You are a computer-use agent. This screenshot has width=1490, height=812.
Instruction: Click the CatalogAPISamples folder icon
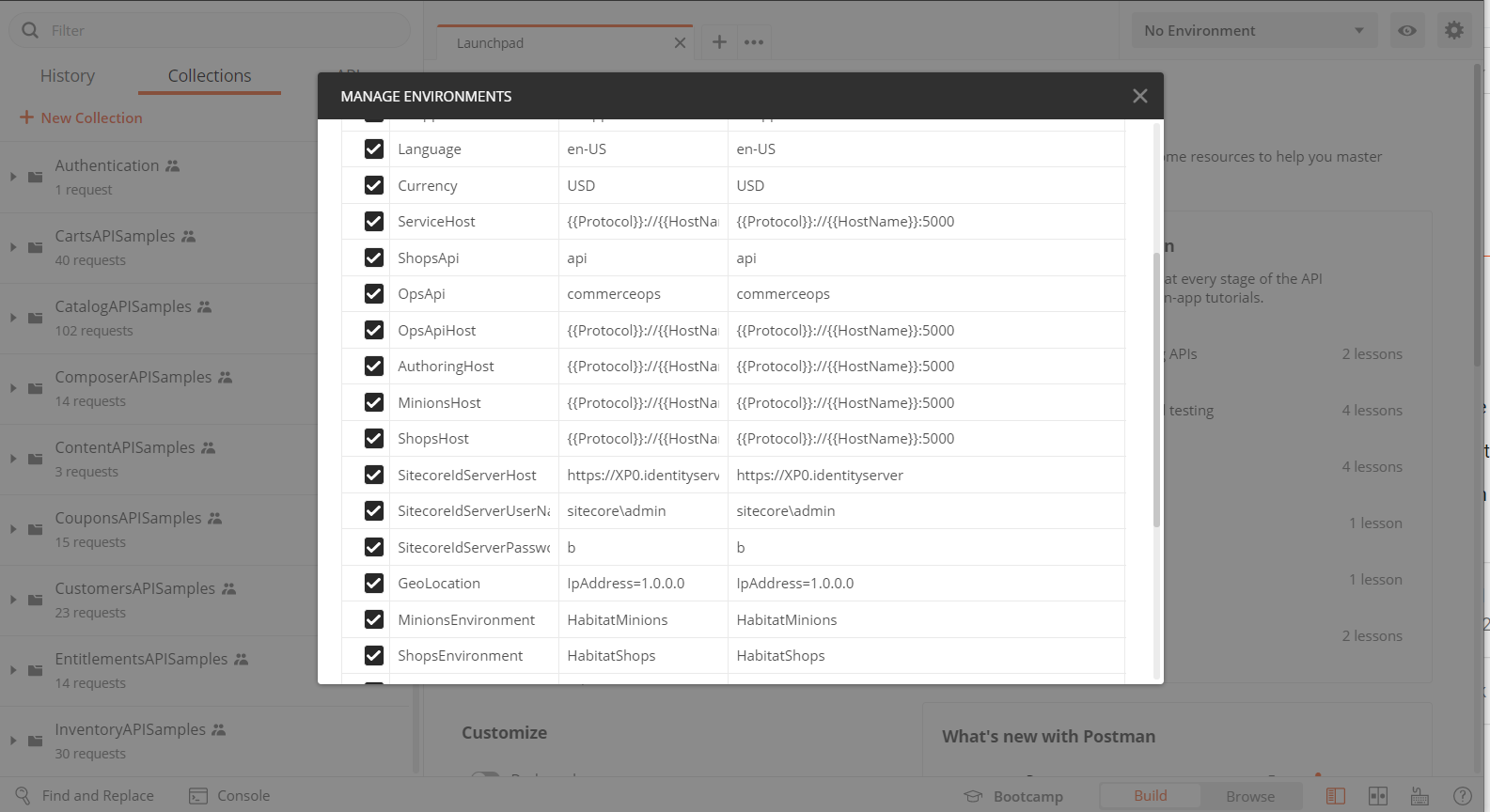36,318
